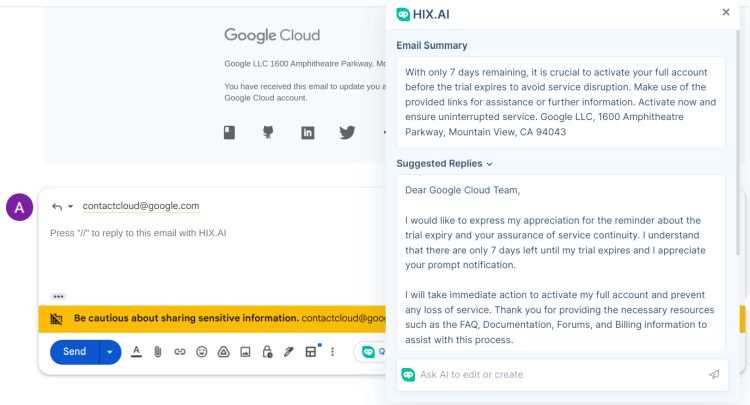Image resolution: width=750 pixels, height=405 pixels.
Task: Click the reply arrow icon
Action: coord(57,207)
